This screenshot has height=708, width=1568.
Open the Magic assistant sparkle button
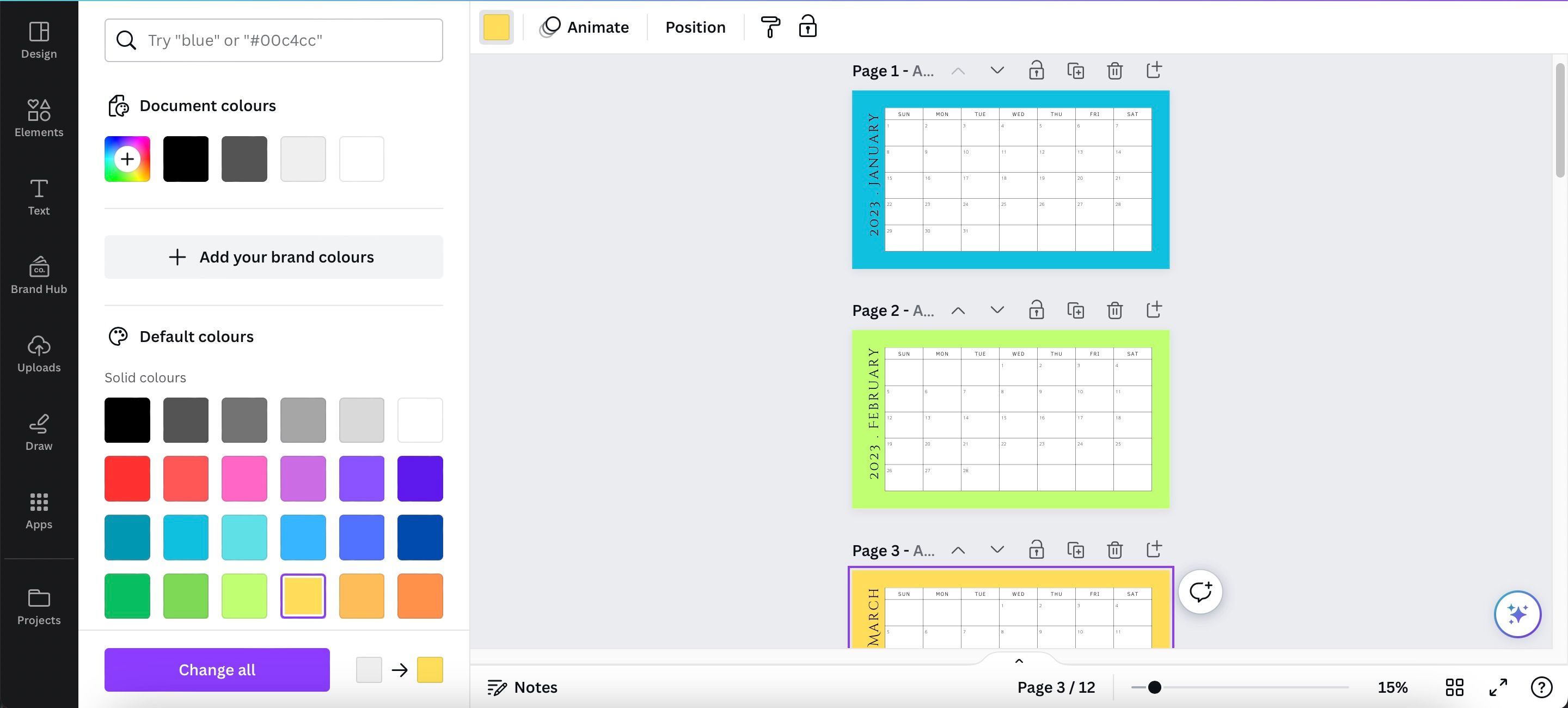pos(1517,614)
